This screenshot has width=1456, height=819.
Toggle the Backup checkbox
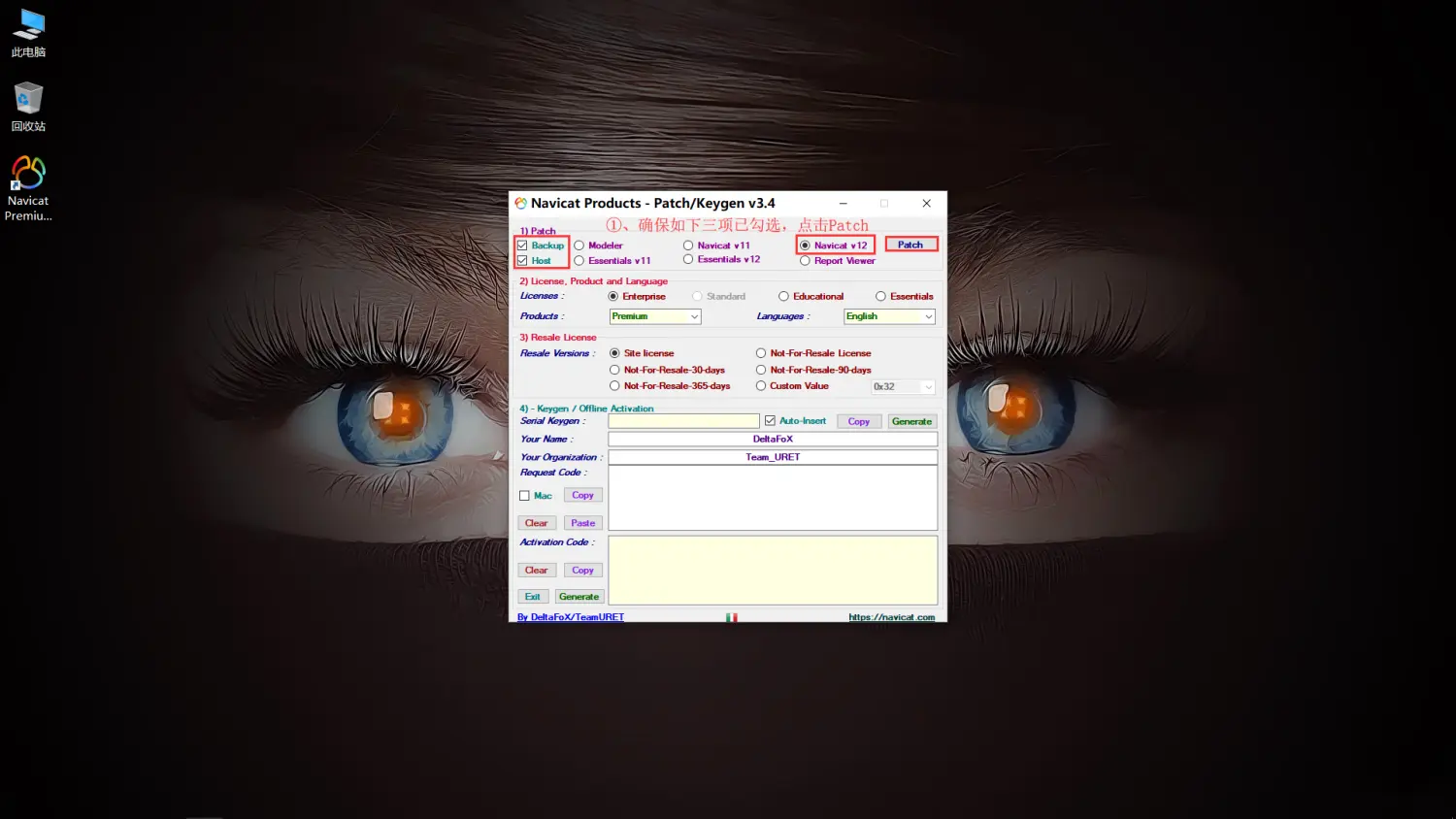tap(522, 246)
